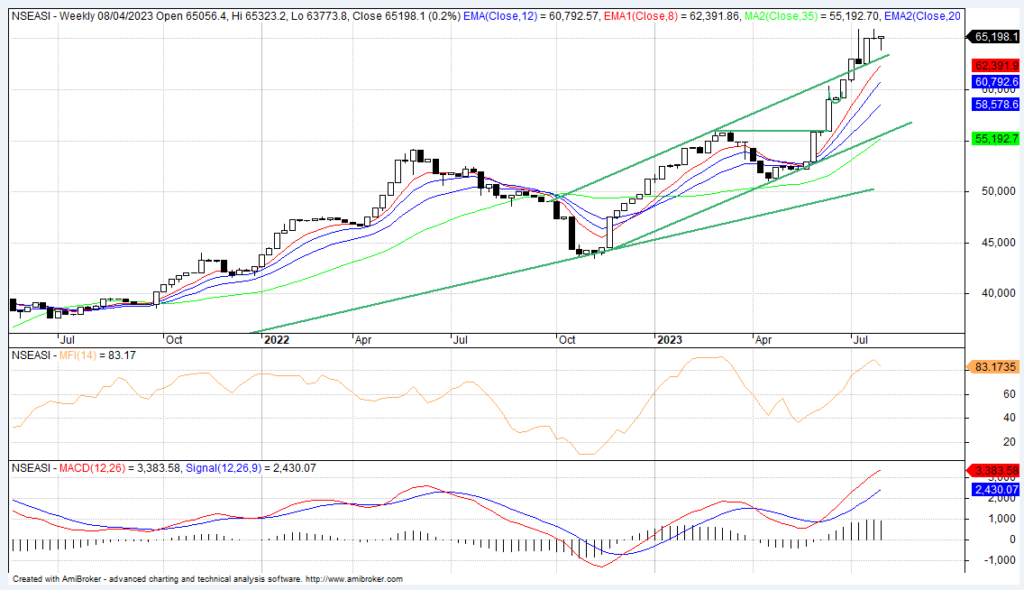The height and width of the screenshot is (590, 1024).
Task: Select the 2023 marker on time axis
Action: click(x=669, y=340)
